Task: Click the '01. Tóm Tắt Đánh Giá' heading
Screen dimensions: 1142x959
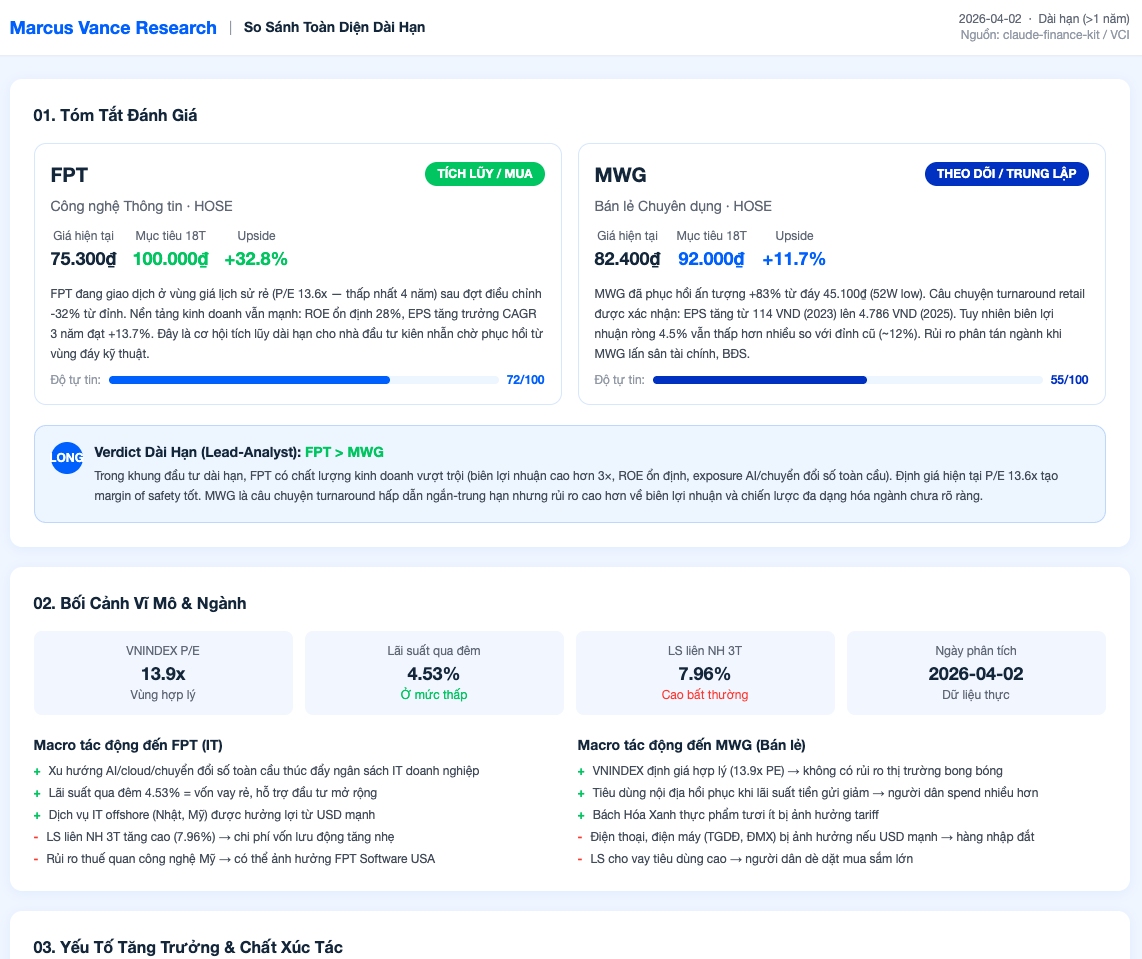Action: click(x=115, y=115)
